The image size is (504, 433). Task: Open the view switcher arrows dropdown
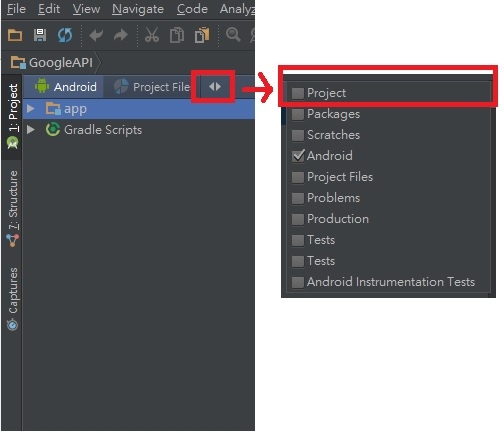[x=215, y=87]
